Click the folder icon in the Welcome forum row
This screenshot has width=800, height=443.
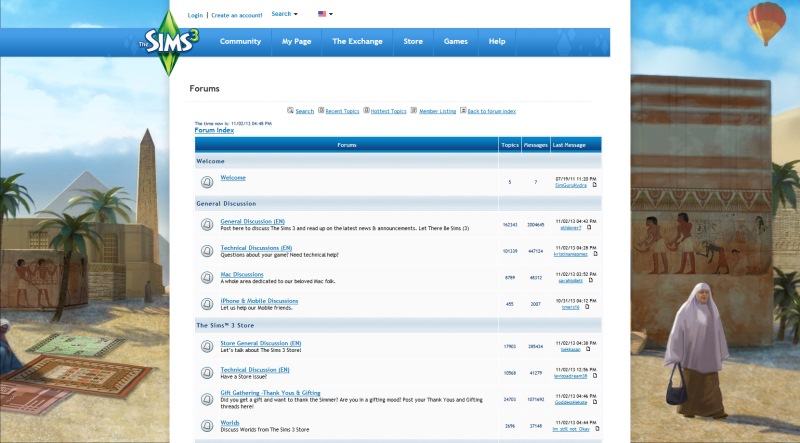point(207,182)
